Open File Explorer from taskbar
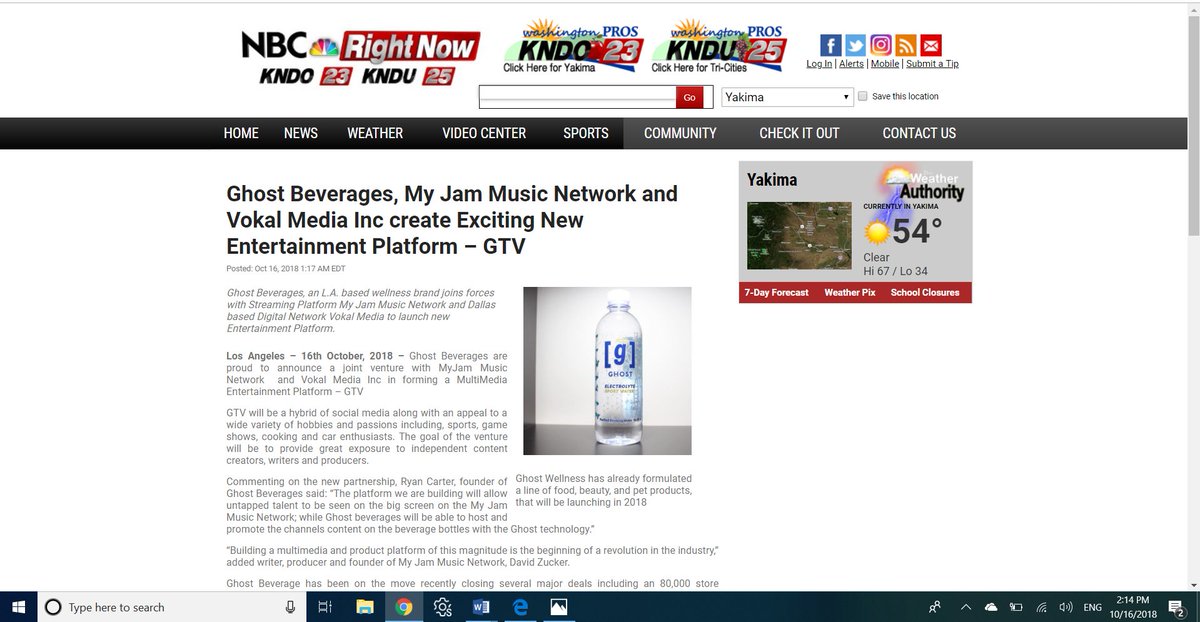 click(364, 607)
